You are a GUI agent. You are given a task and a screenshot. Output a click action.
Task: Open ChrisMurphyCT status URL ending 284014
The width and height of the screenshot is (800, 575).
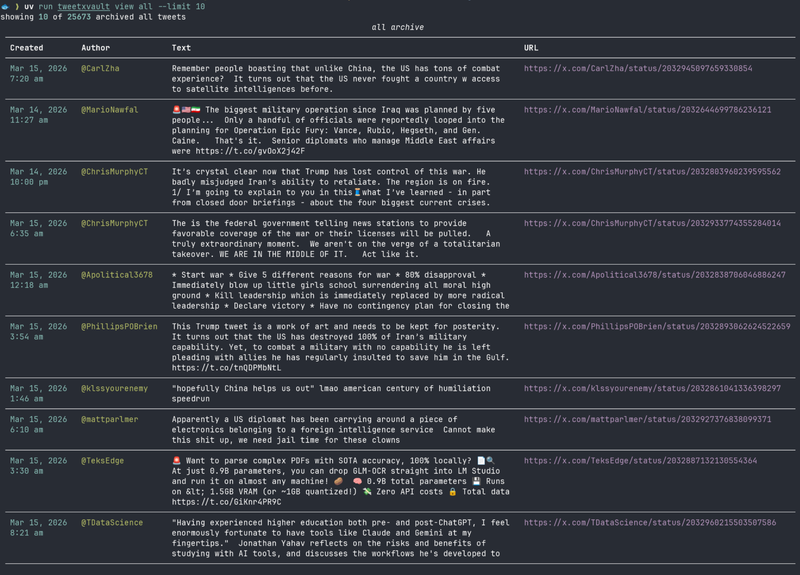[652, 223]
